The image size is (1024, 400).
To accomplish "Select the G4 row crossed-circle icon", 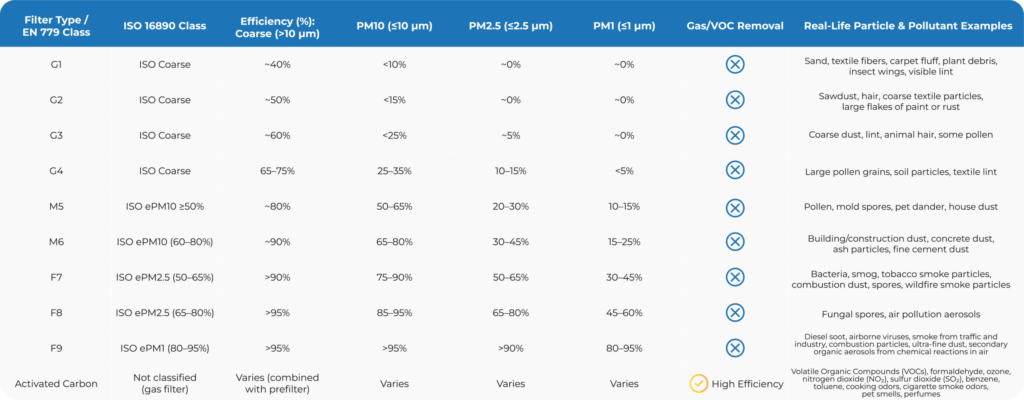I will (x=734, y=171).
